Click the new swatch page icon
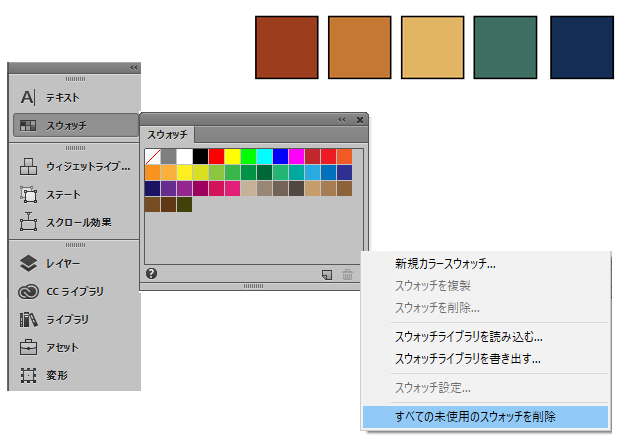This screenshot has height=446, width=628. pos(327,275)
